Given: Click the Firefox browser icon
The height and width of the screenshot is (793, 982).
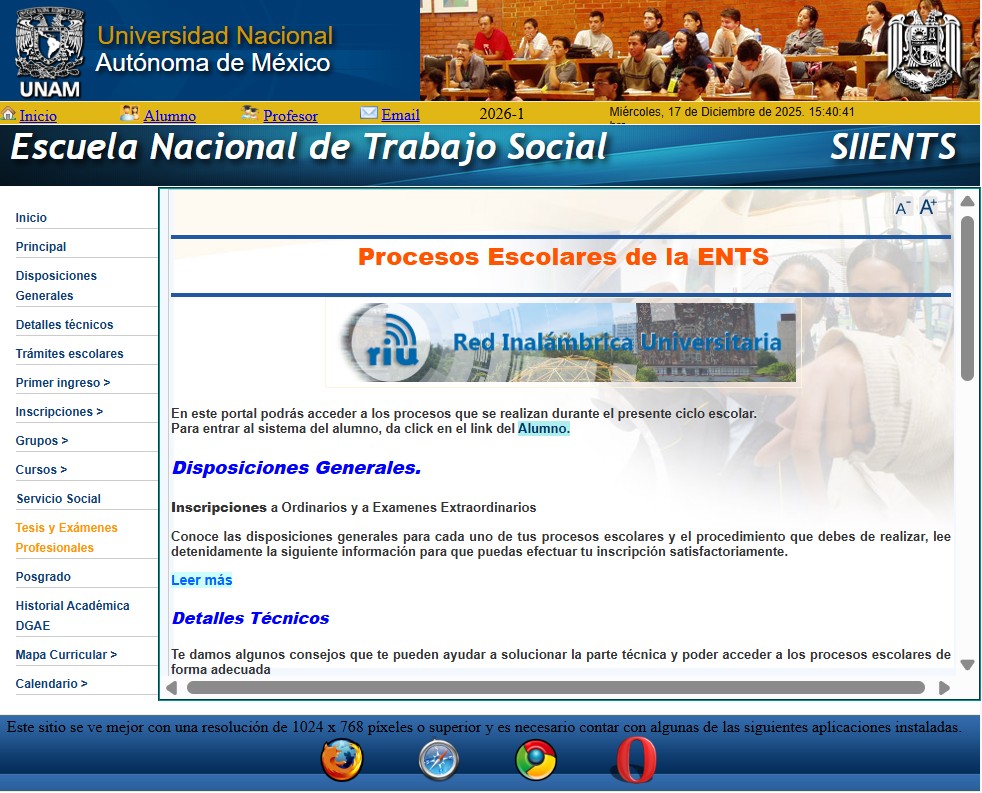Looking at the screenshot, I should 342,760.
